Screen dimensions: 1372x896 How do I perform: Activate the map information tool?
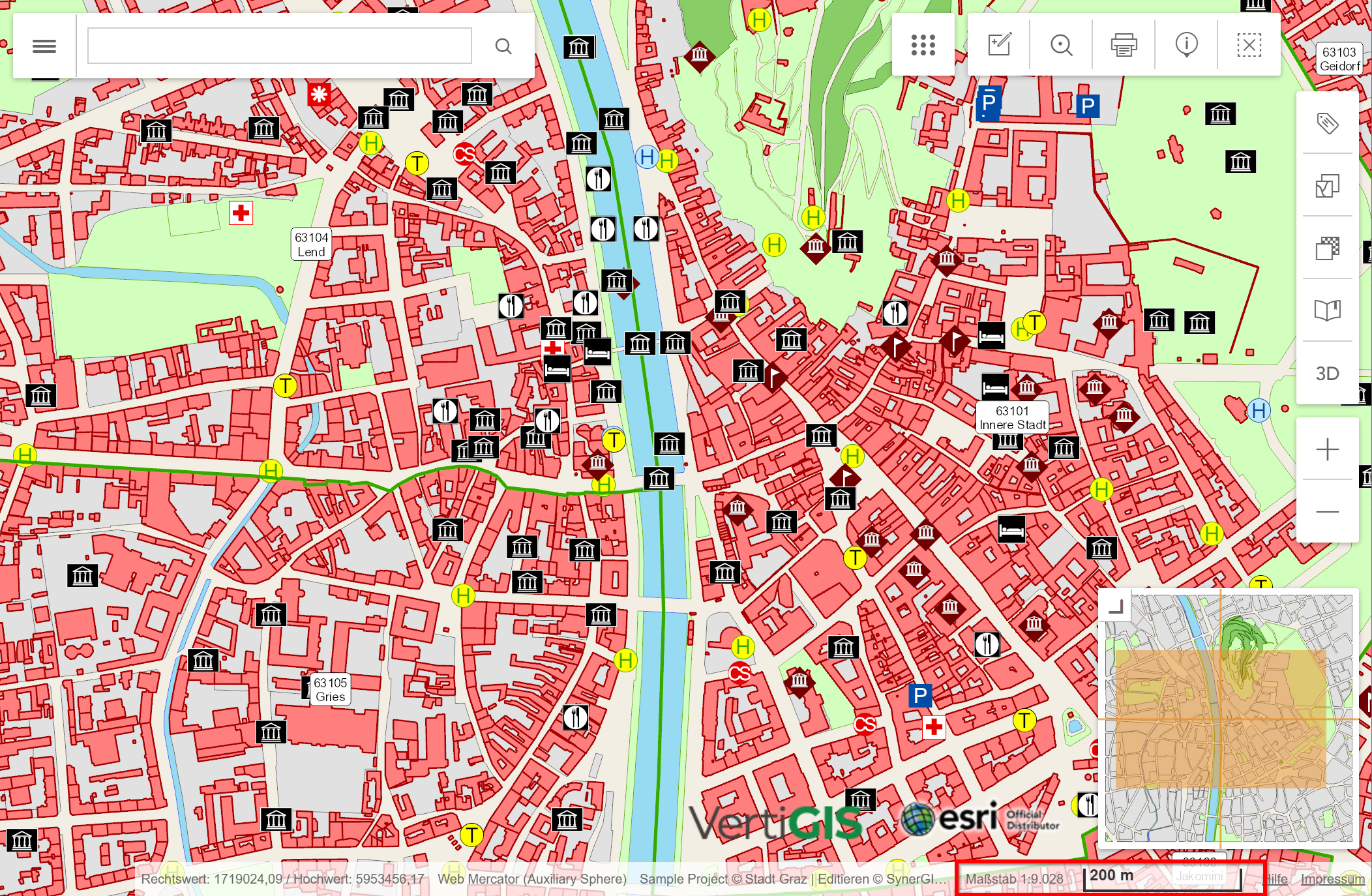point(1186,44)
